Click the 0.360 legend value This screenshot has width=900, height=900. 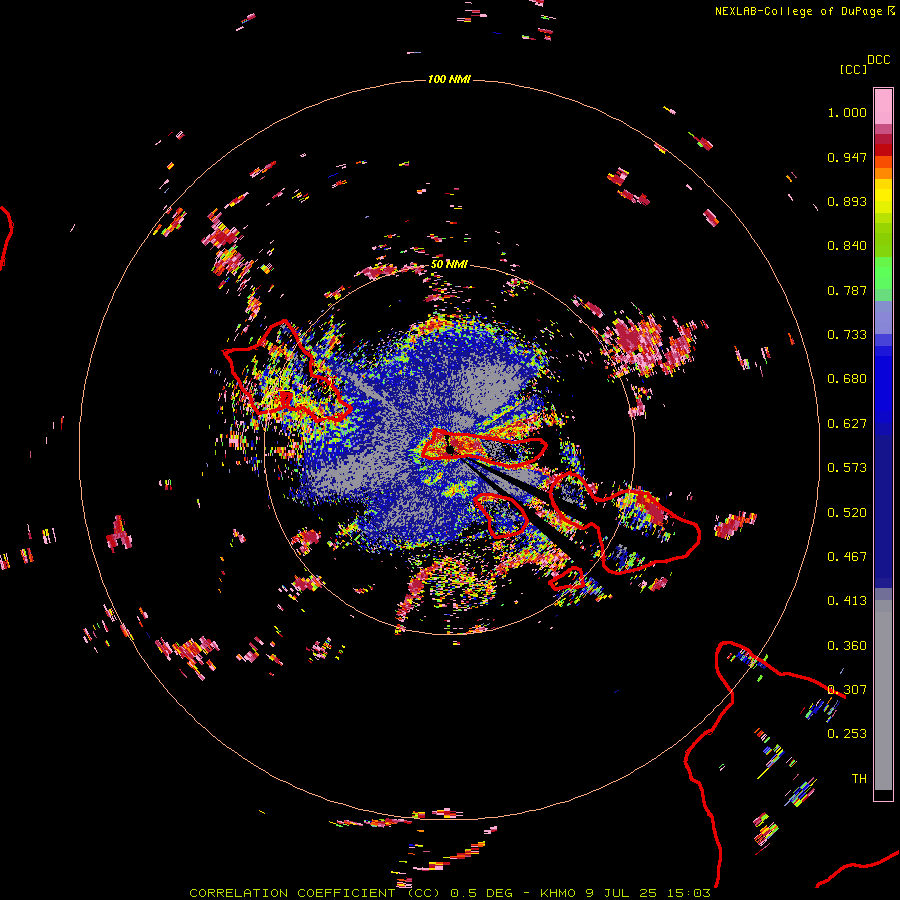(847, 646)
